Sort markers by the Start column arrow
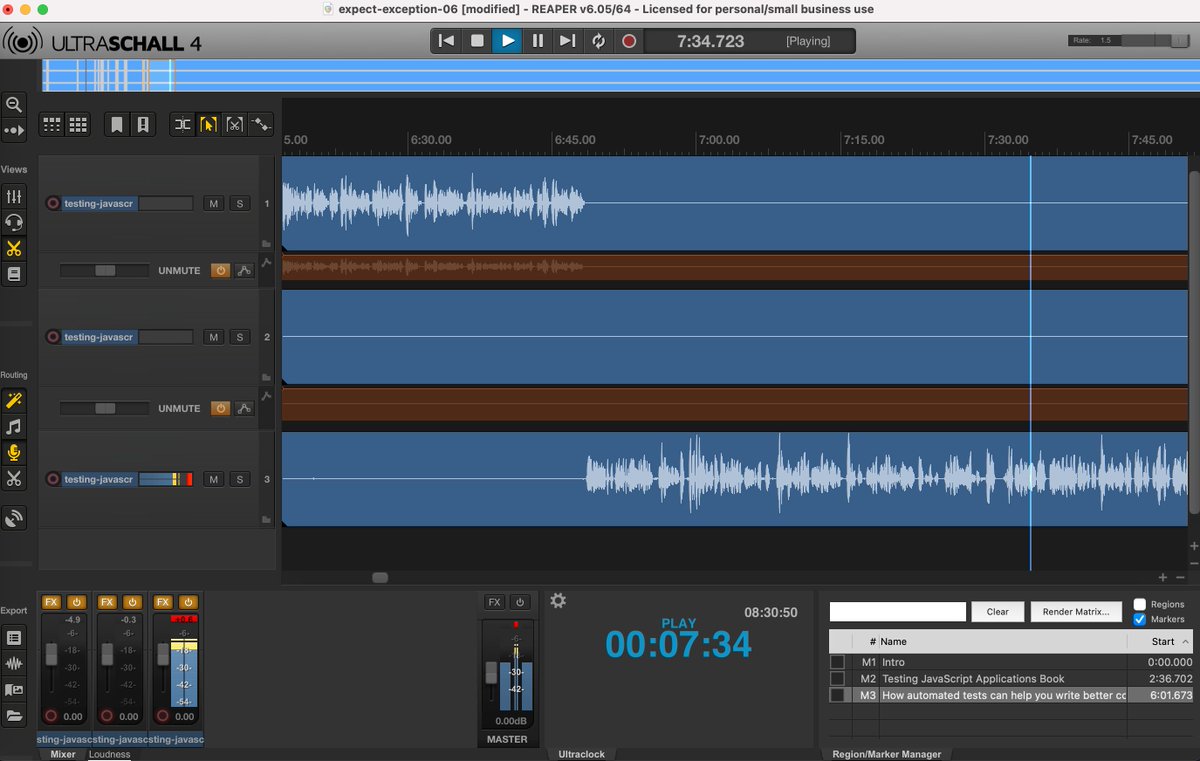1200x761 pixels. [1186, 642]
